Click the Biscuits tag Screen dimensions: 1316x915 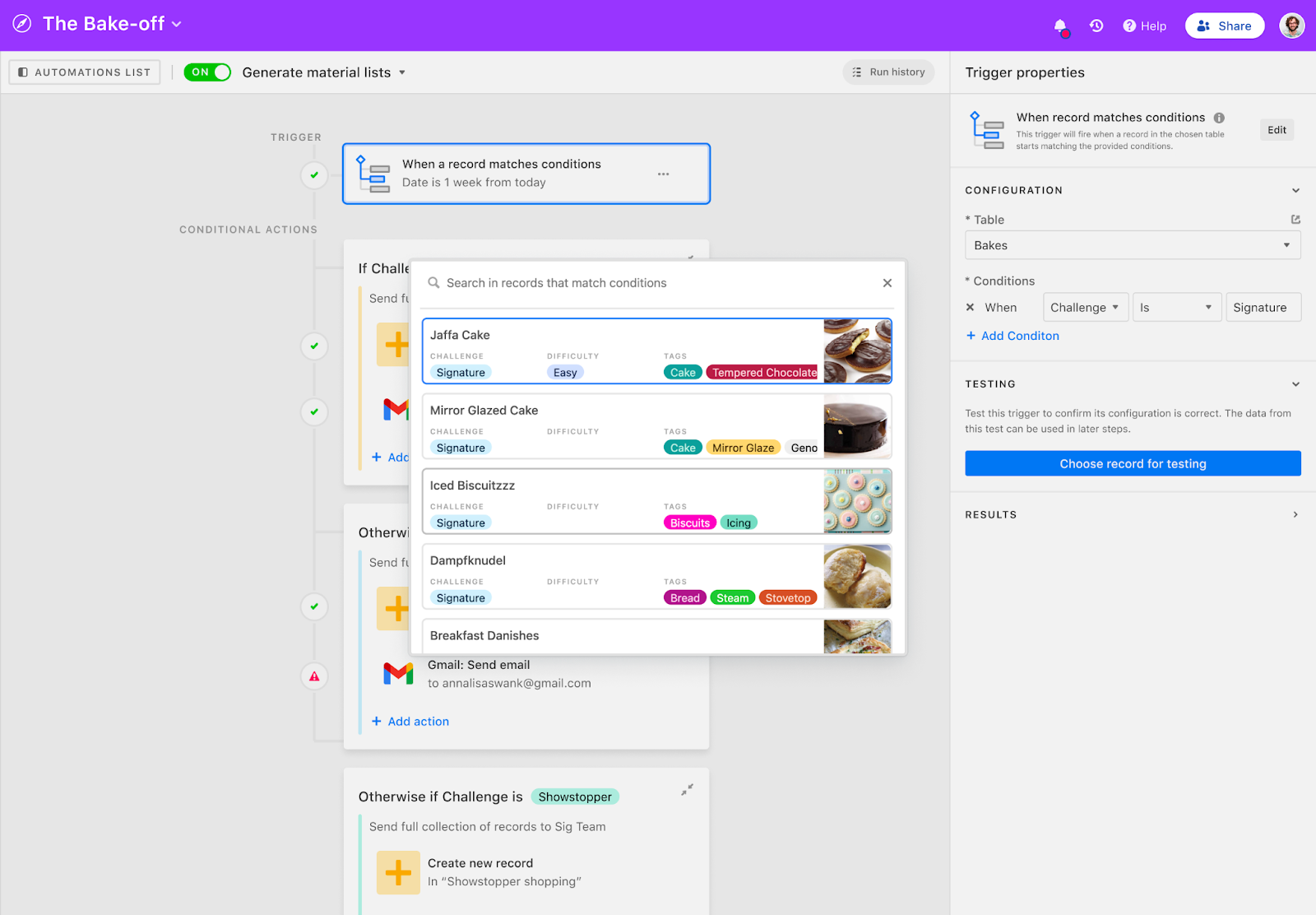[x=689, y=523]
